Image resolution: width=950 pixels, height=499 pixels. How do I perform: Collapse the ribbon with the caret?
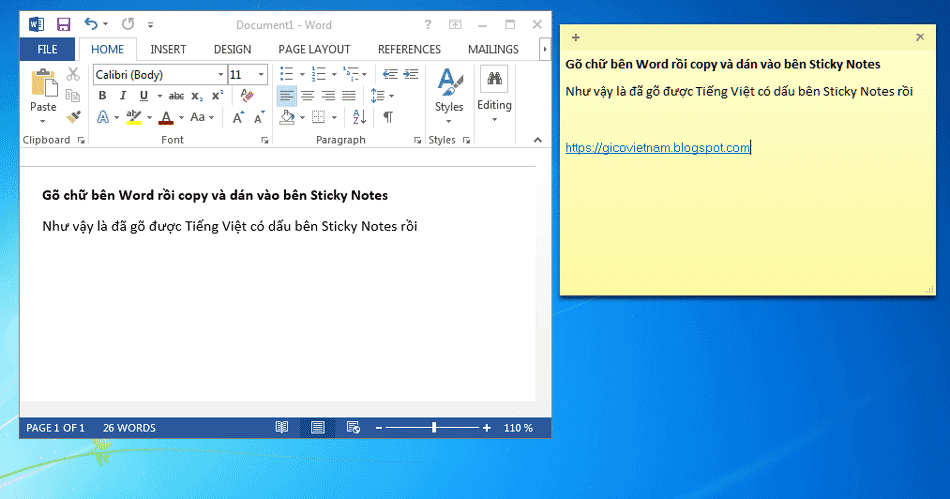coord(537,140)
